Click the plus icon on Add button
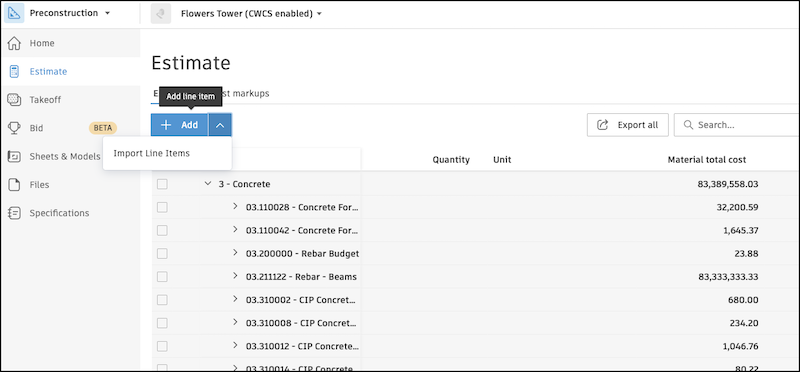The width and height of the screenshot is (800, 372). pyautogui.click(x=166, y=125)
